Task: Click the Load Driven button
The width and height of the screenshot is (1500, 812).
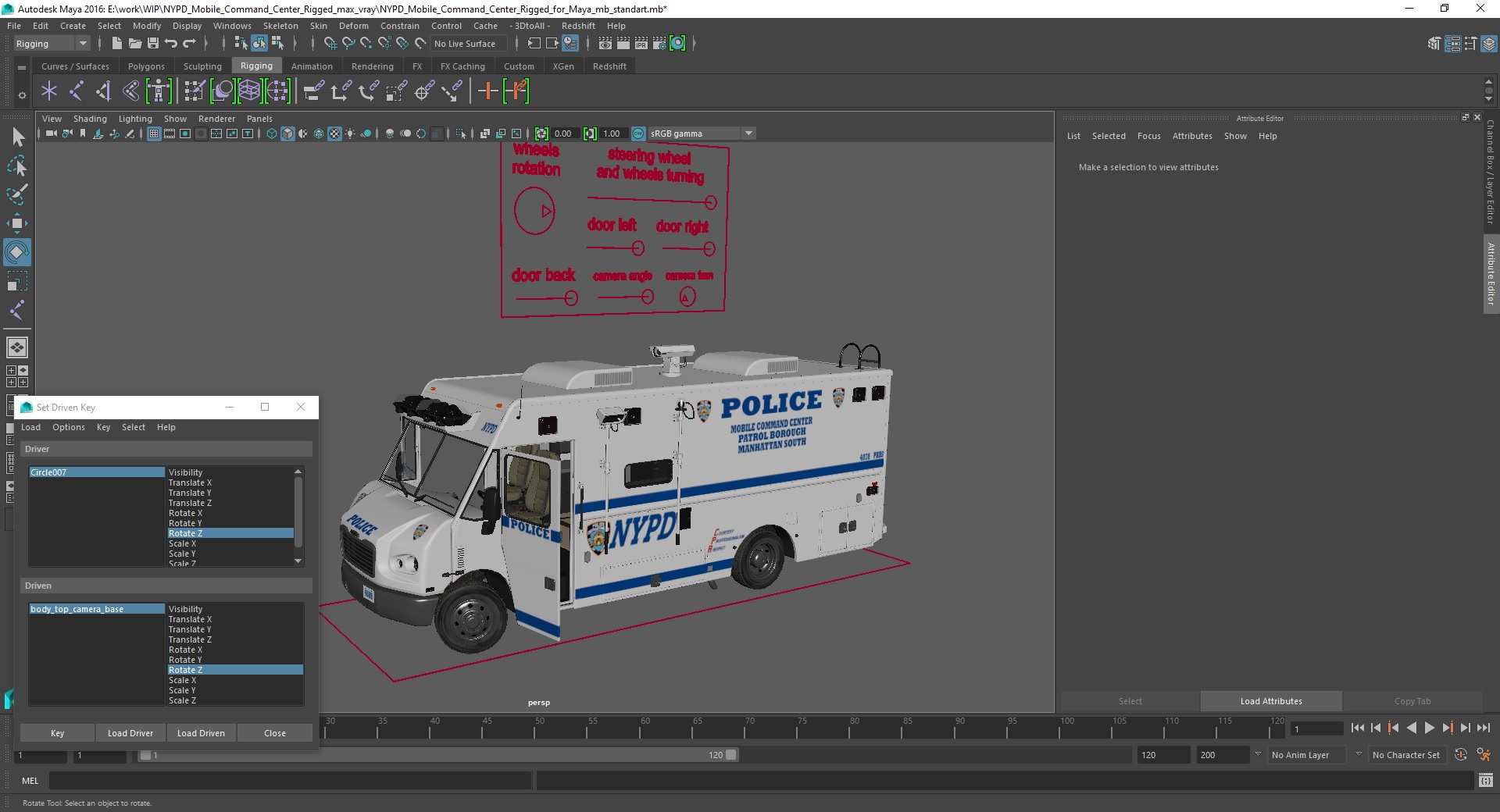Action: [201, 733]
